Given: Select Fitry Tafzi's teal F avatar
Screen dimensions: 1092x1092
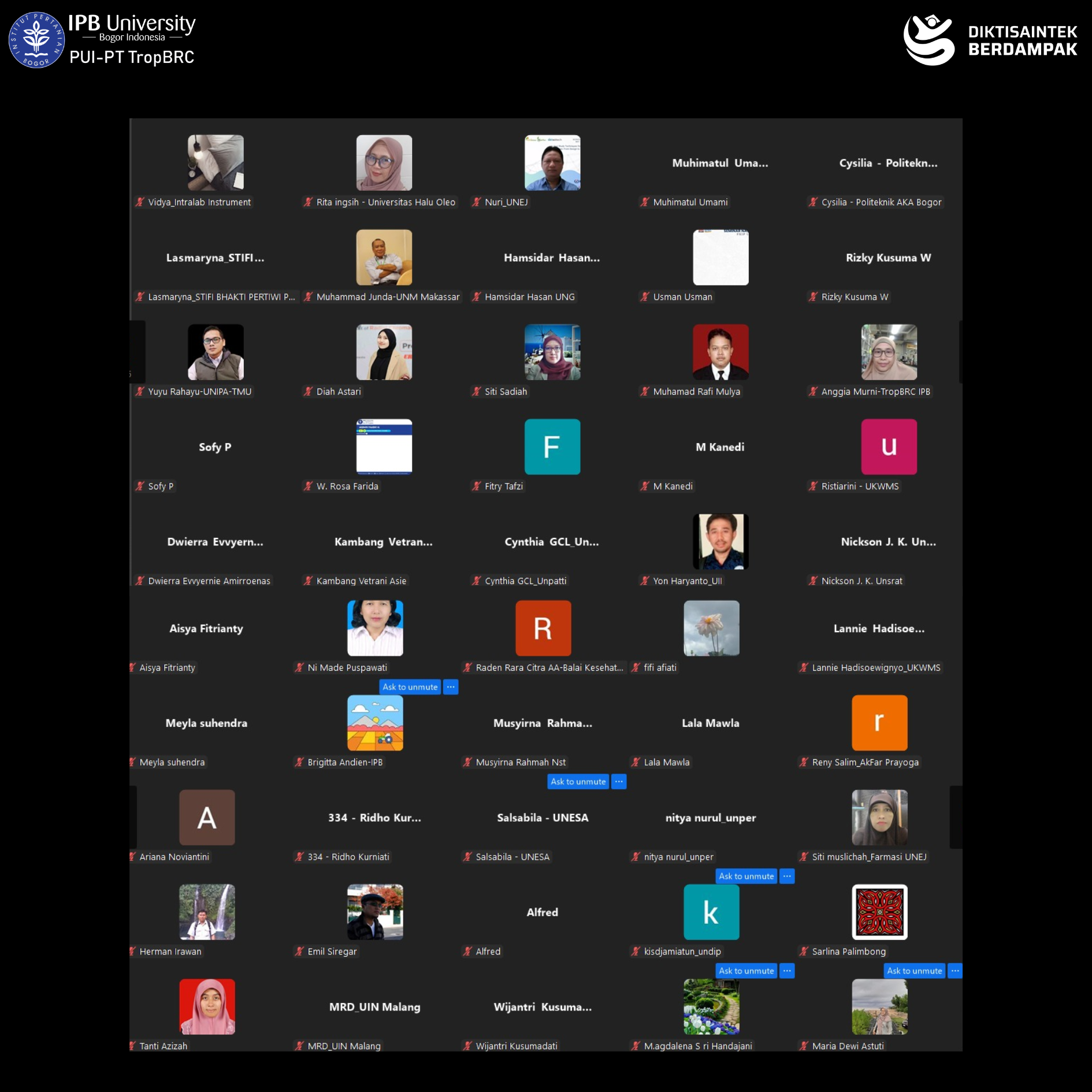Looking at the screenshot, I should [x=552, y=447].
